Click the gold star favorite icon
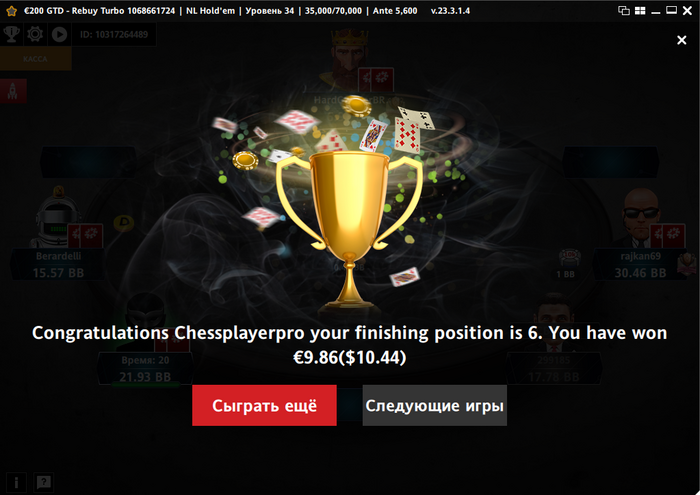 click(x=11, y=11)
